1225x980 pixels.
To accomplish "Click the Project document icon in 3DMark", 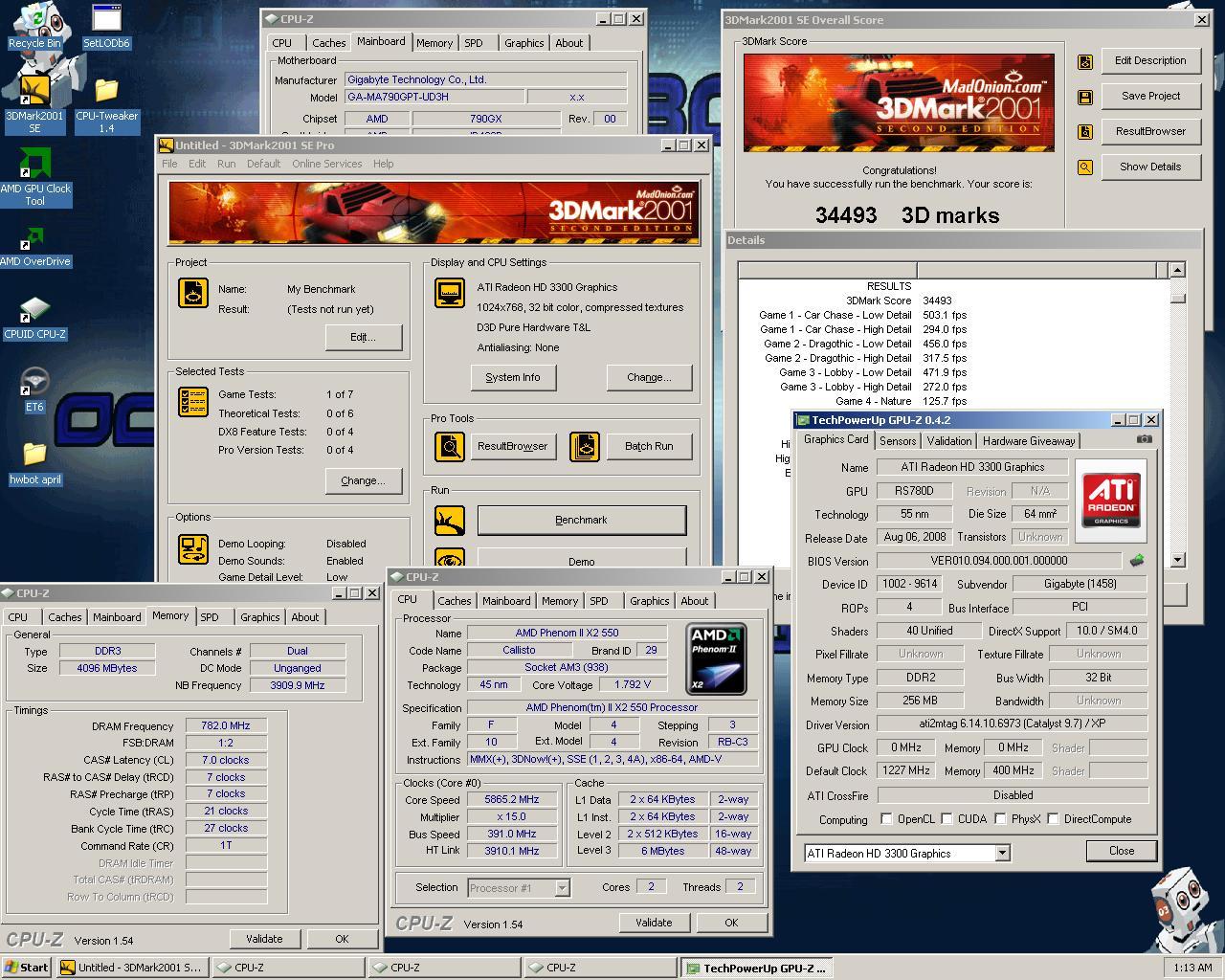I will point(193,293).
